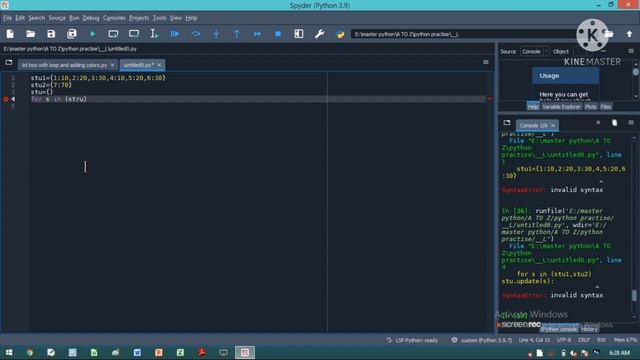Click the LSP Python ready status
The width and height of the screenshot is (640, 360).
[412, 340]
